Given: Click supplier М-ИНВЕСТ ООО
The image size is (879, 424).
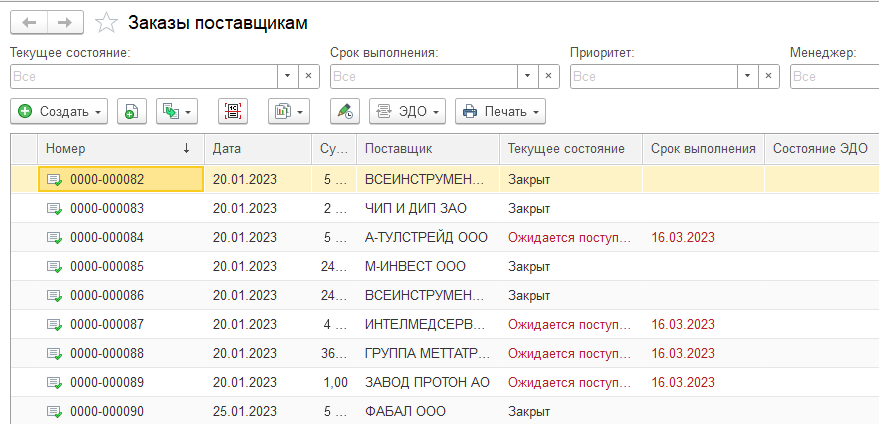Looking at the screenshot, I should pyautogui.click(x=415, y=266).
